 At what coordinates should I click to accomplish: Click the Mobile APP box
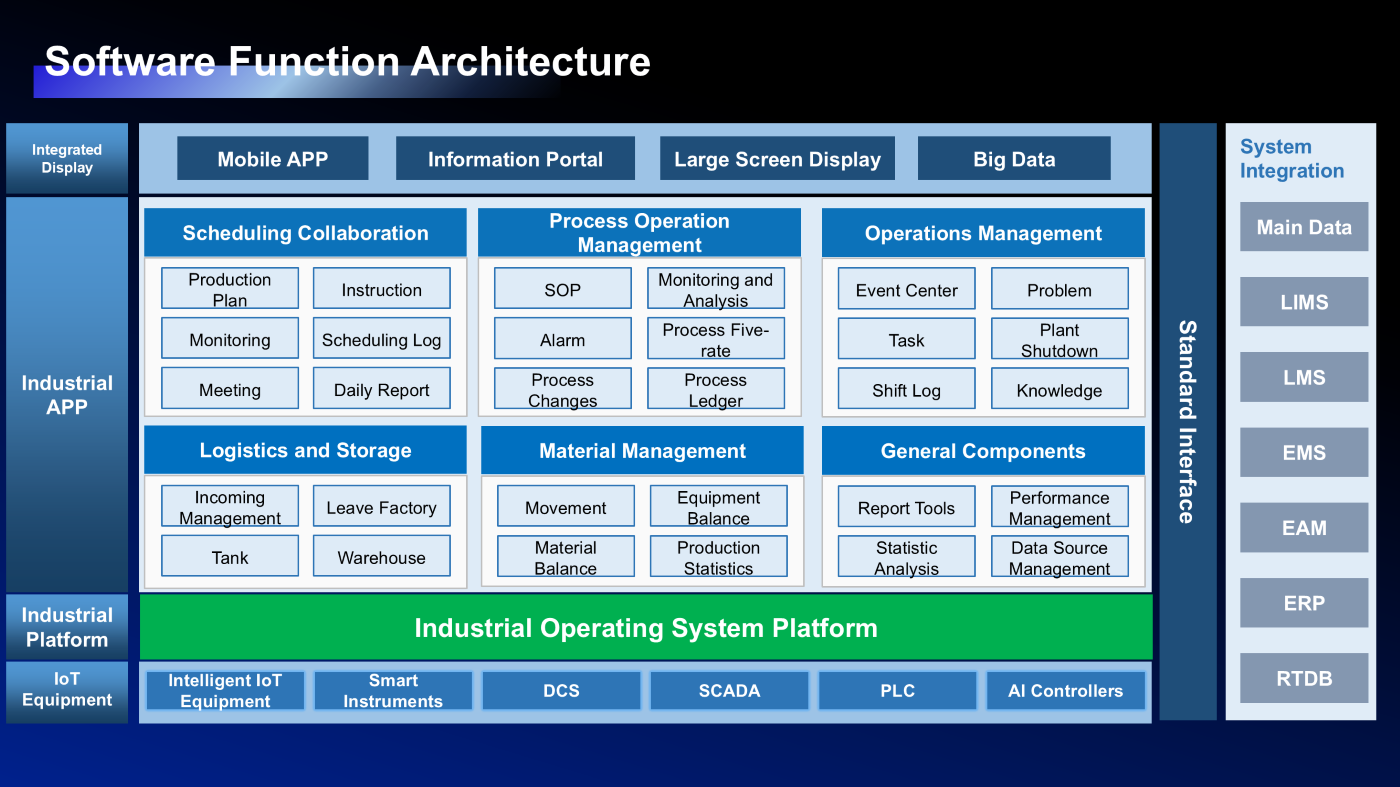(x=272, y=159)
